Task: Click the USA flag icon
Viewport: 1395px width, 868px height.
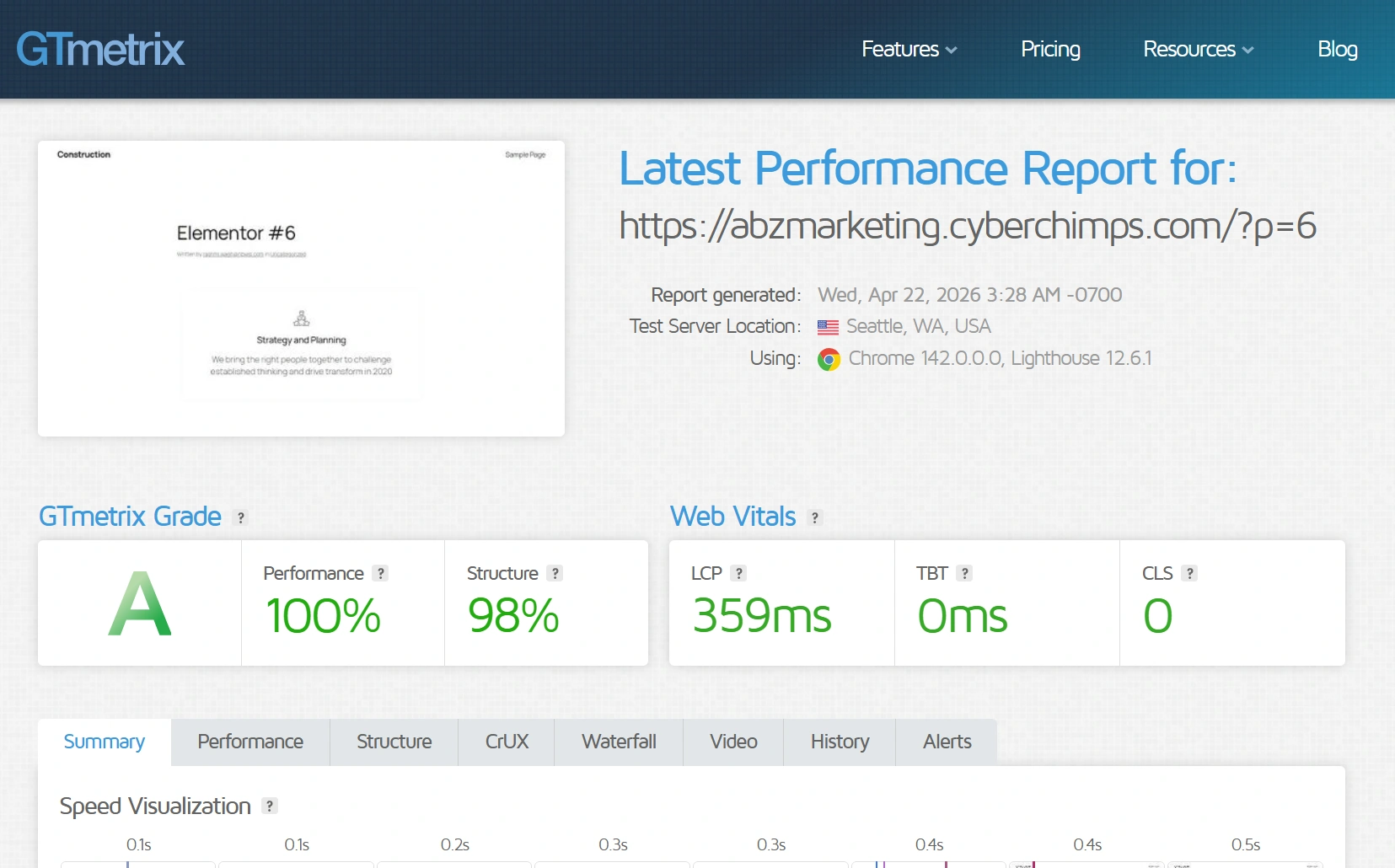Action: click(828, 327)
